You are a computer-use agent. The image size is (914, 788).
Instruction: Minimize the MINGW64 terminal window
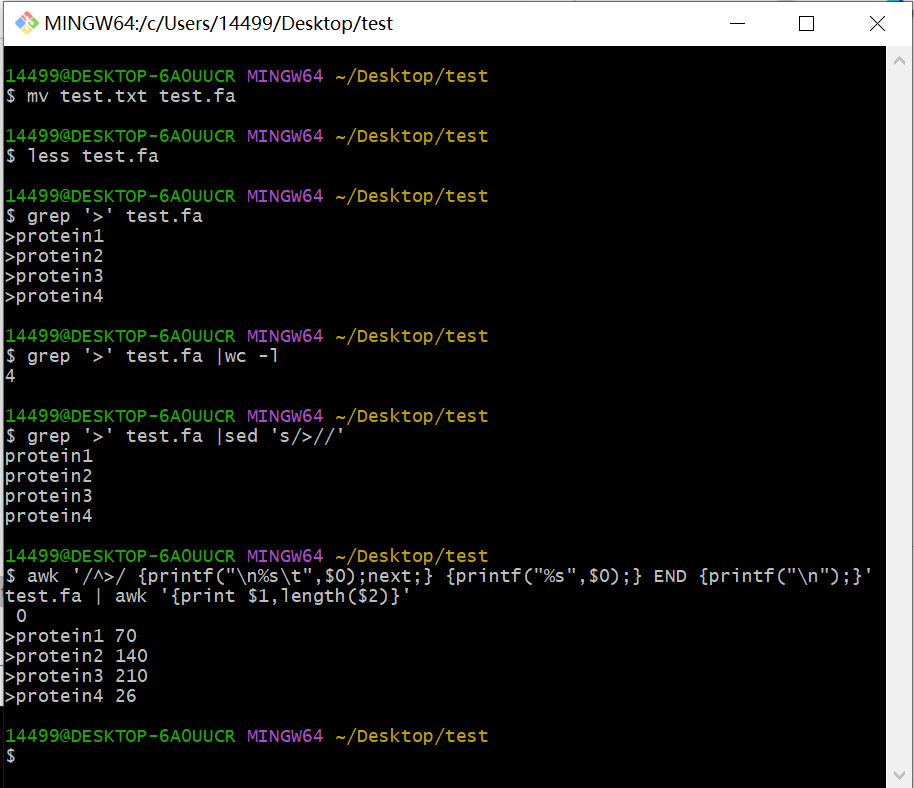[737, 23]
